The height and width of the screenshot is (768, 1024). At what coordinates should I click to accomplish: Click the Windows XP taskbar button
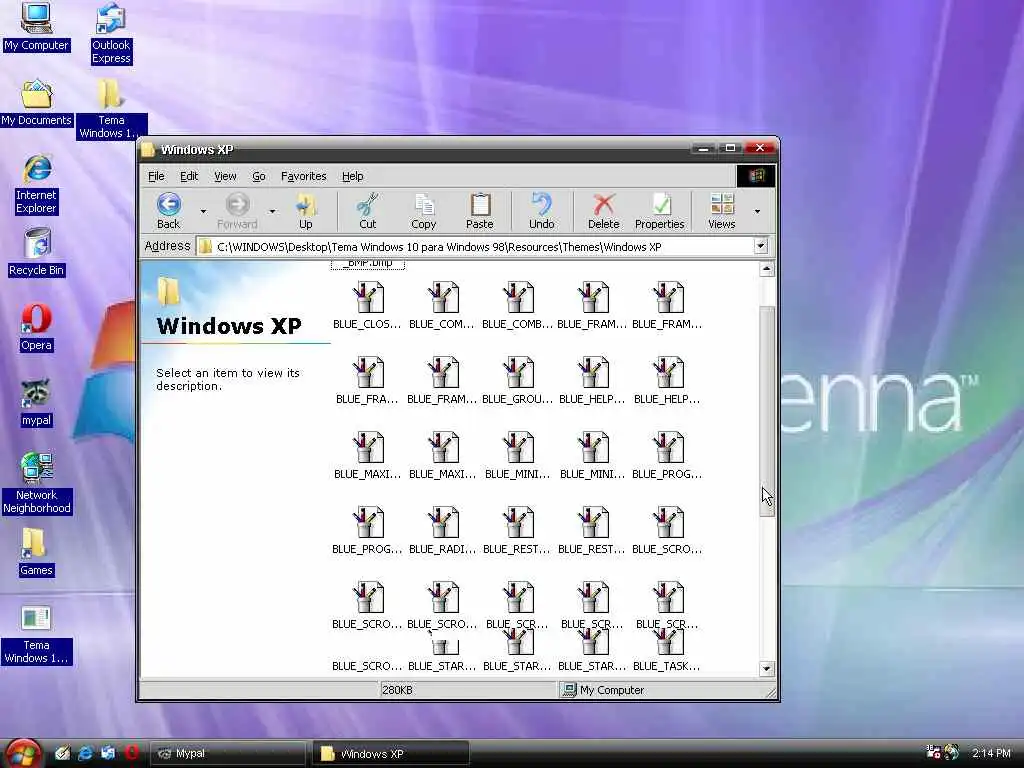[x=391, y=754]
